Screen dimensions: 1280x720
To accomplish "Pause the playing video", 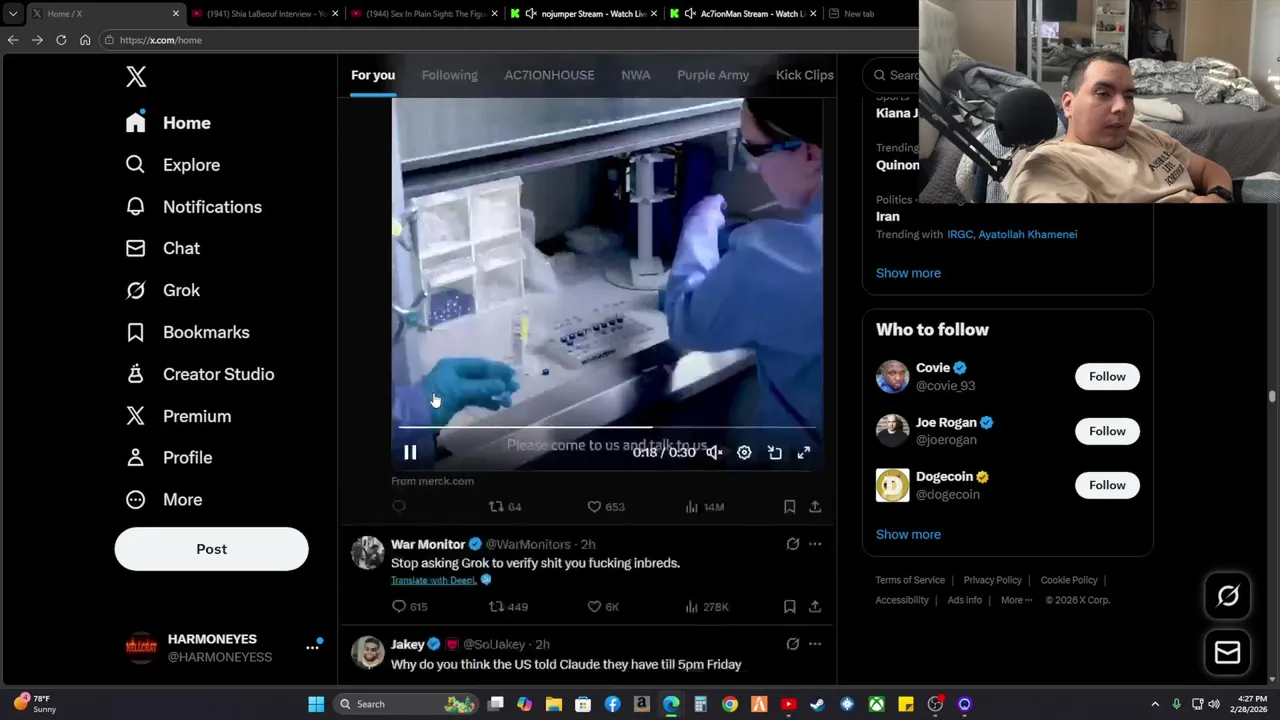I will tap(410, 453).
